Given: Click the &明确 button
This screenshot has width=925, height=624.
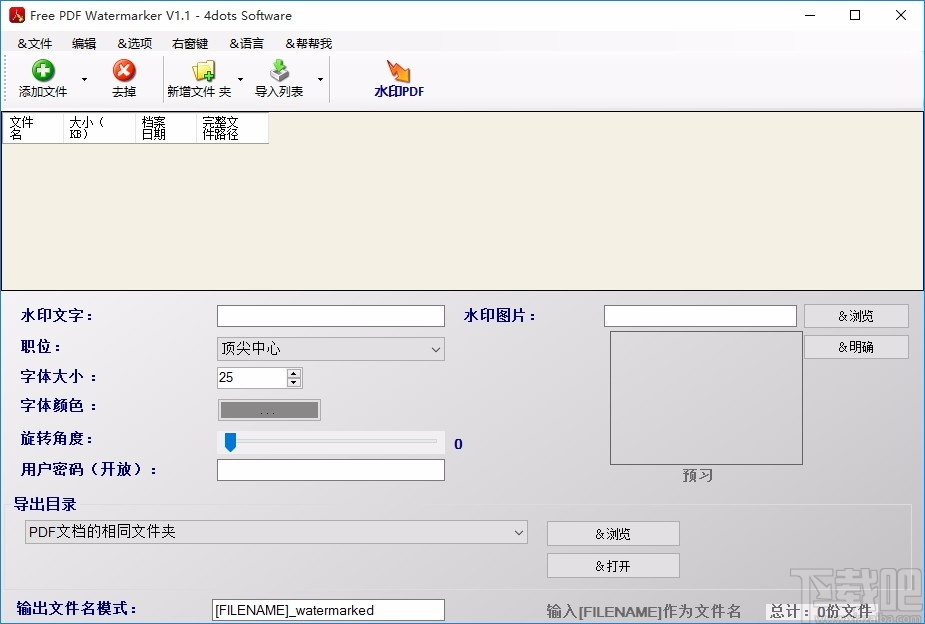Looking at the screenshot, I should click(856, 346).
